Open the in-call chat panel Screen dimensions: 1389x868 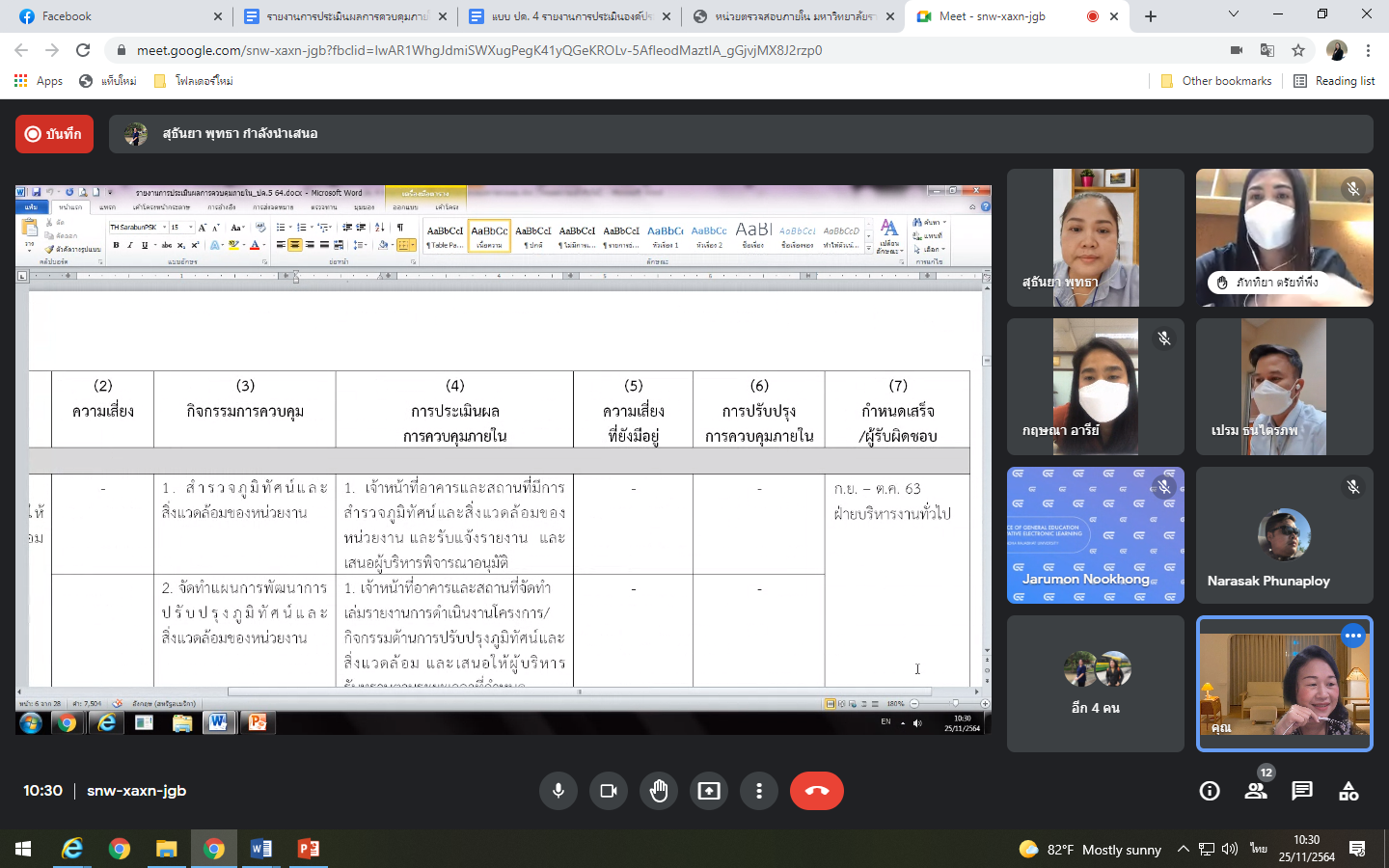pos(1302,791)
